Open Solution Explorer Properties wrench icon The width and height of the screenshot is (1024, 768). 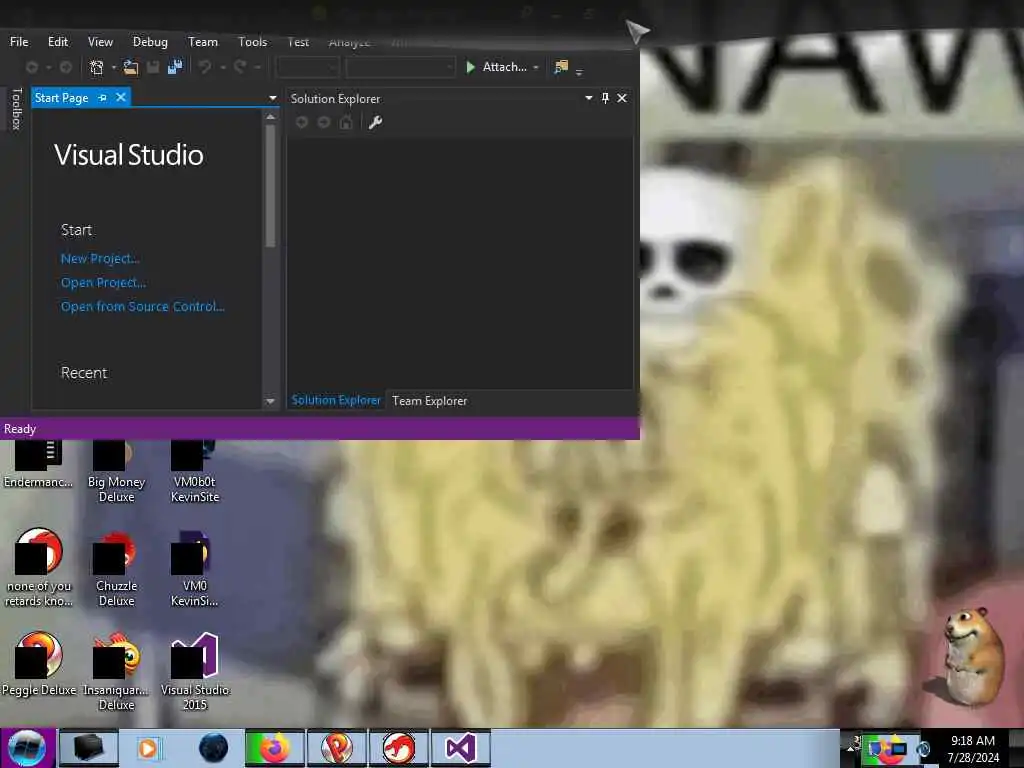tap(375, 122)
